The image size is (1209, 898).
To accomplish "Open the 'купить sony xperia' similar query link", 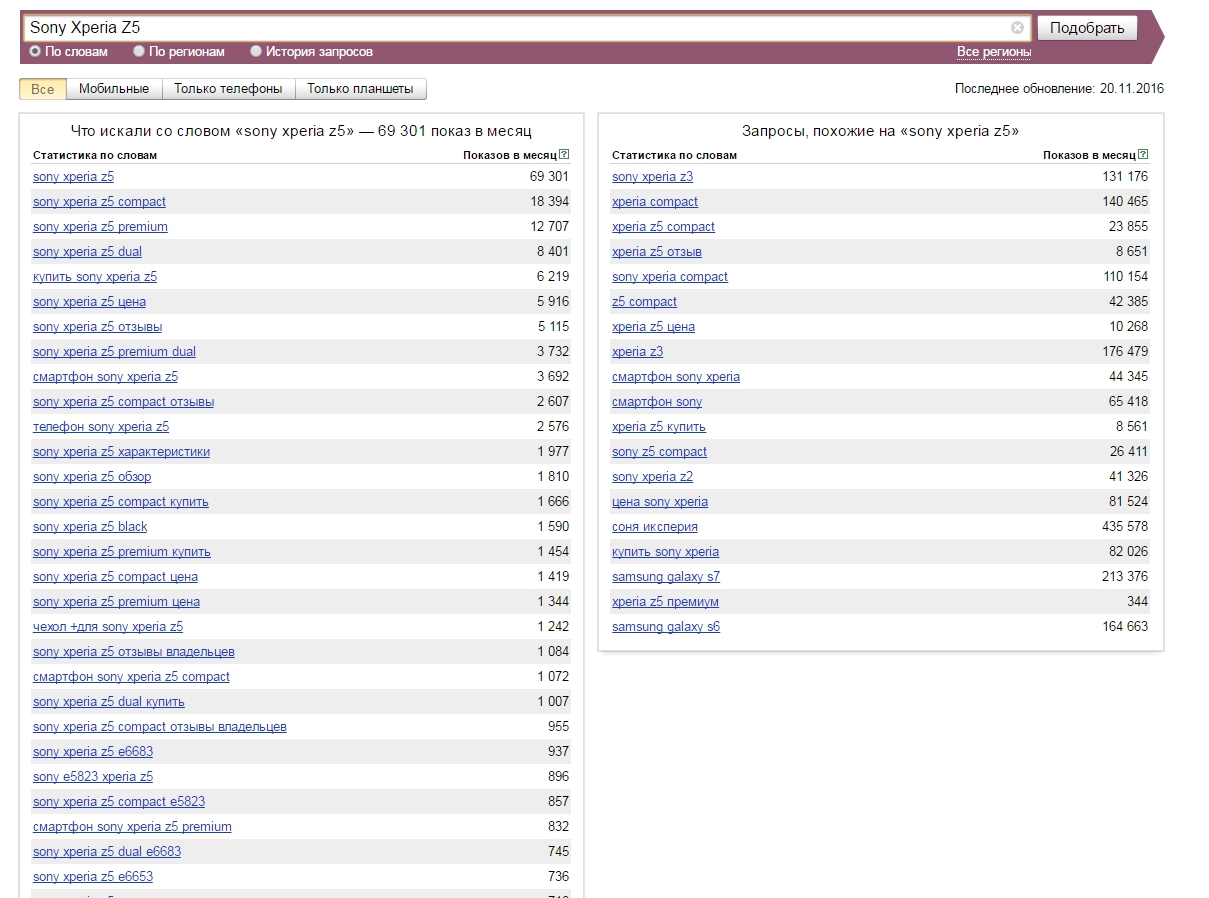I will click(x=665, y=552).
